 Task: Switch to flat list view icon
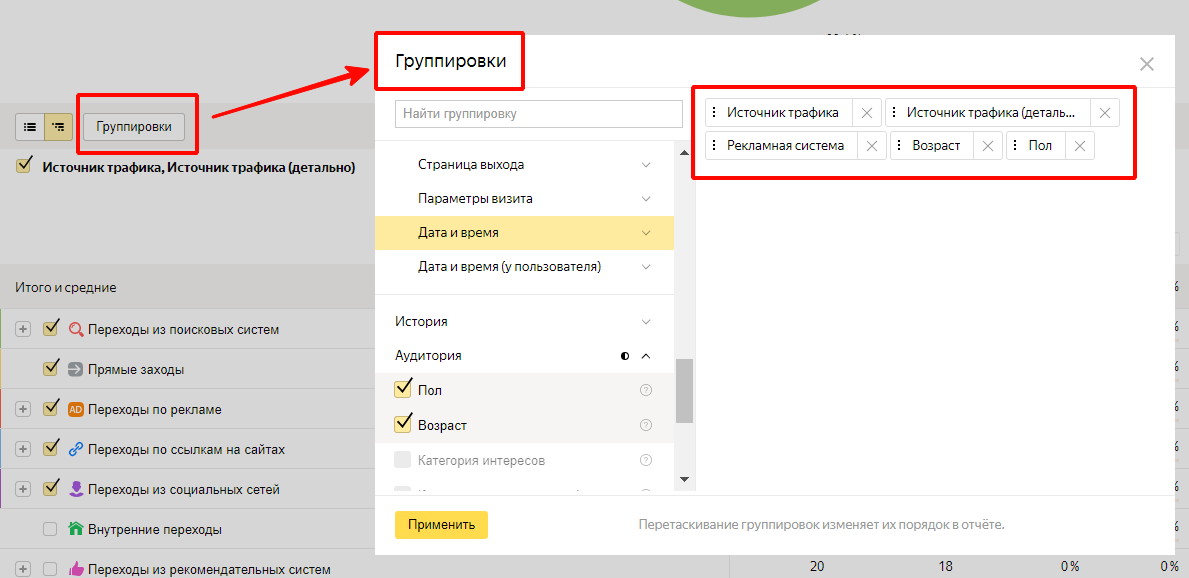tap(30, 127)
